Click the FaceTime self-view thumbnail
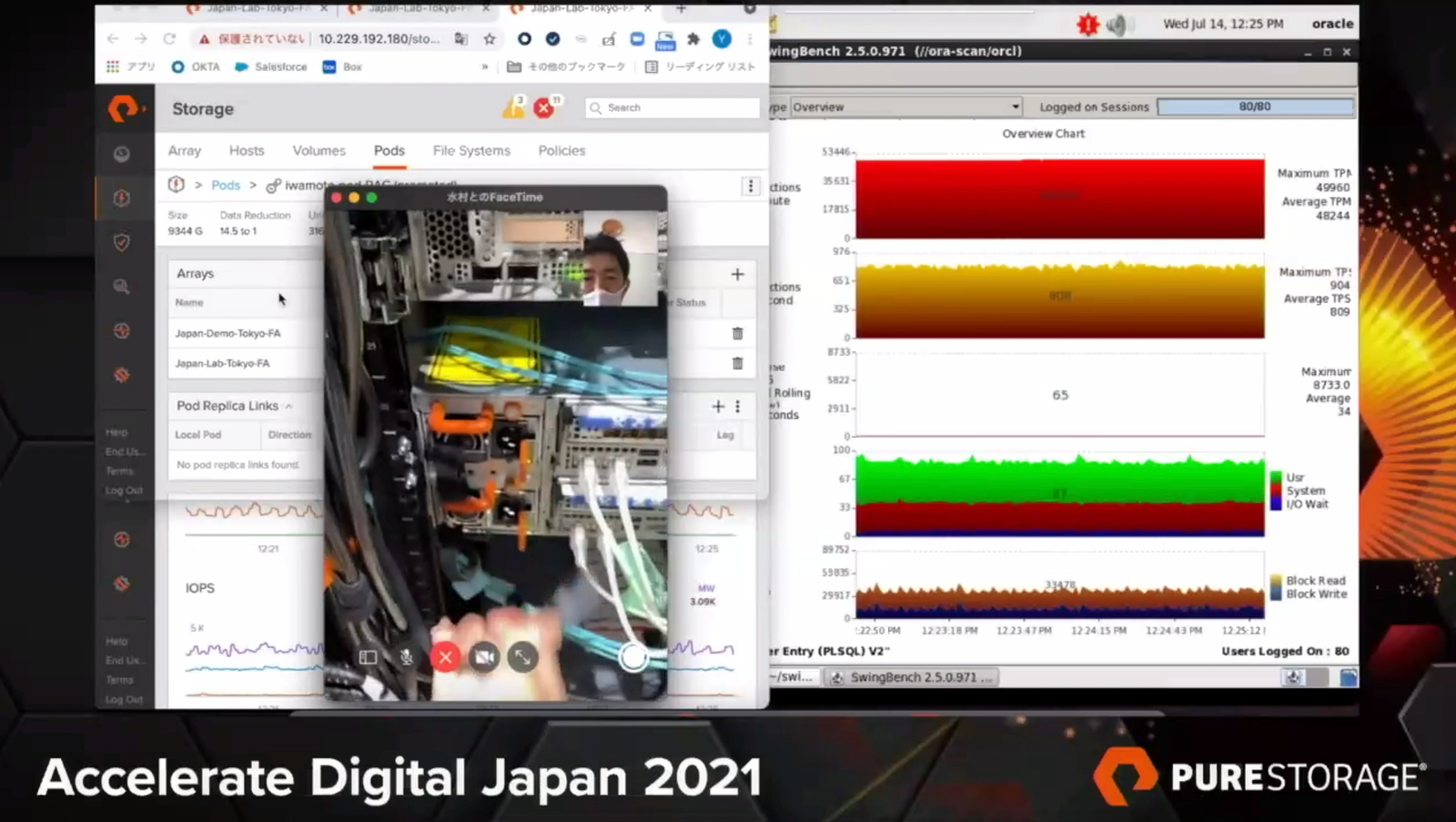Viewport: 1456px width, 822px height. point(621,259)
